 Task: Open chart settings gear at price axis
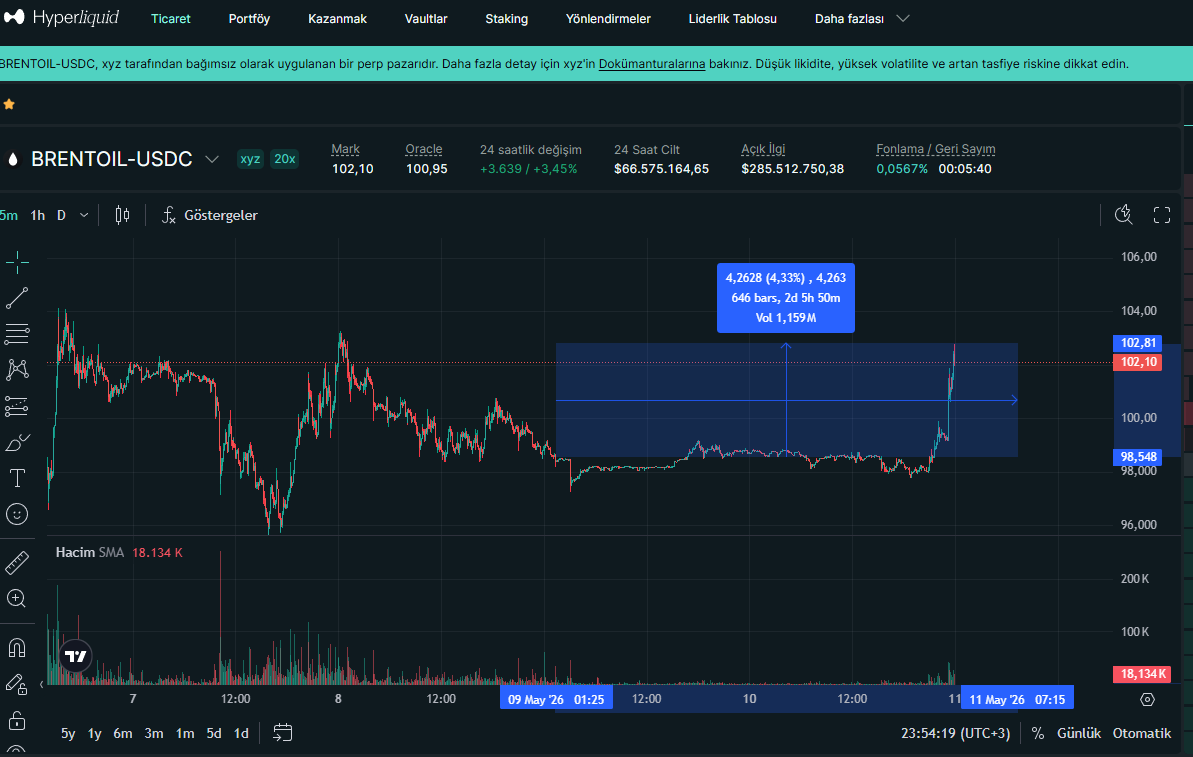click(x=1147, y=699)
